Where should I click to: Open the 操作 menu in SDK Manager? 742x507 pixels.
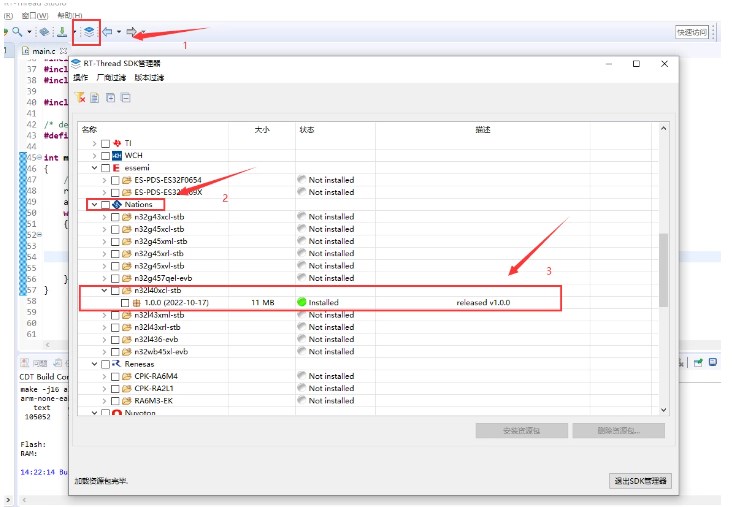[80, 77]
